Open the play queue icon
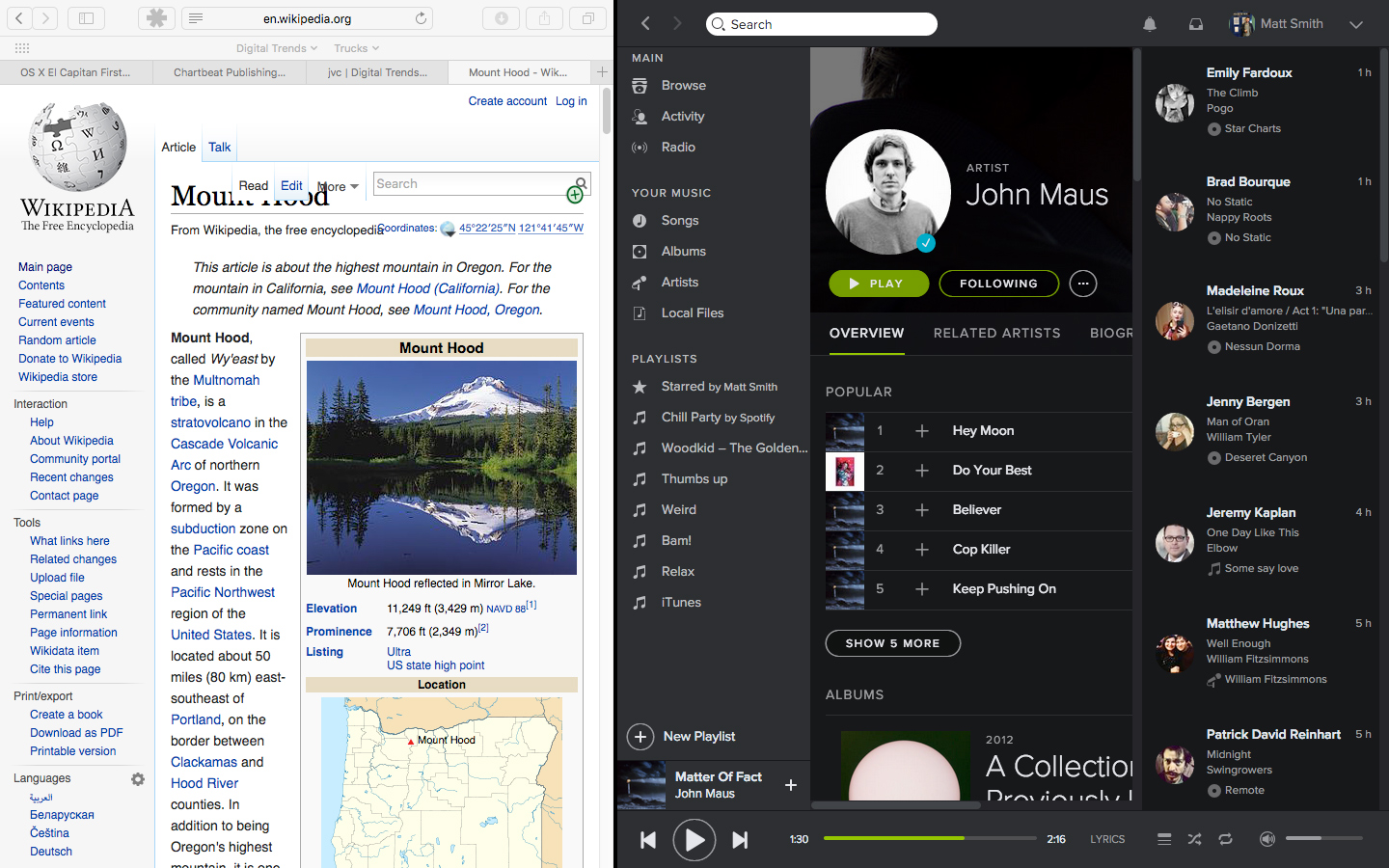Viewport: 1389px width, 868px height. pos(1164,839)
